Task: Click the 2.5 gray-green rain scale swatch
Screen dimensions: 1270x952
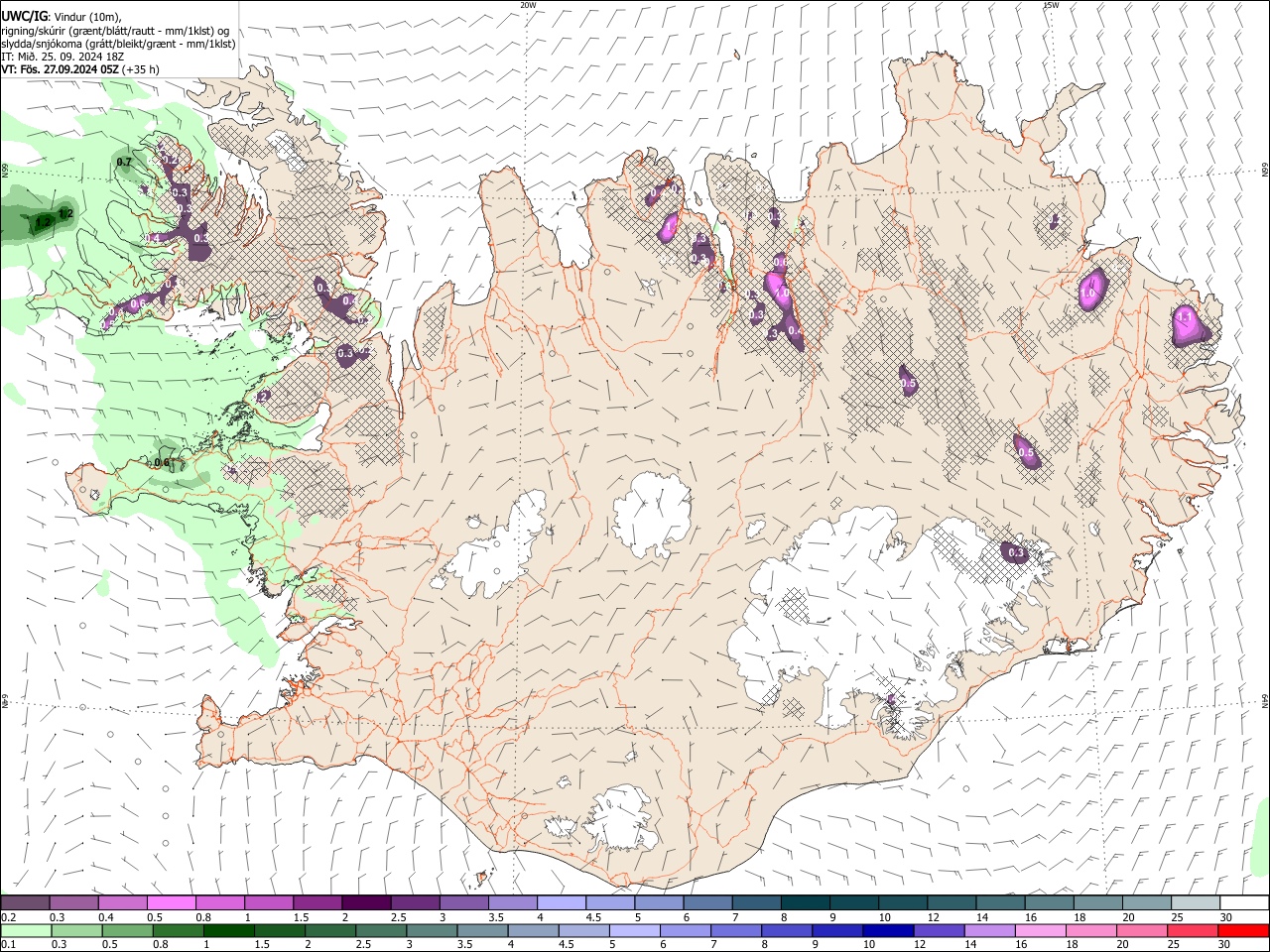Action: click(x=380, y=930)
